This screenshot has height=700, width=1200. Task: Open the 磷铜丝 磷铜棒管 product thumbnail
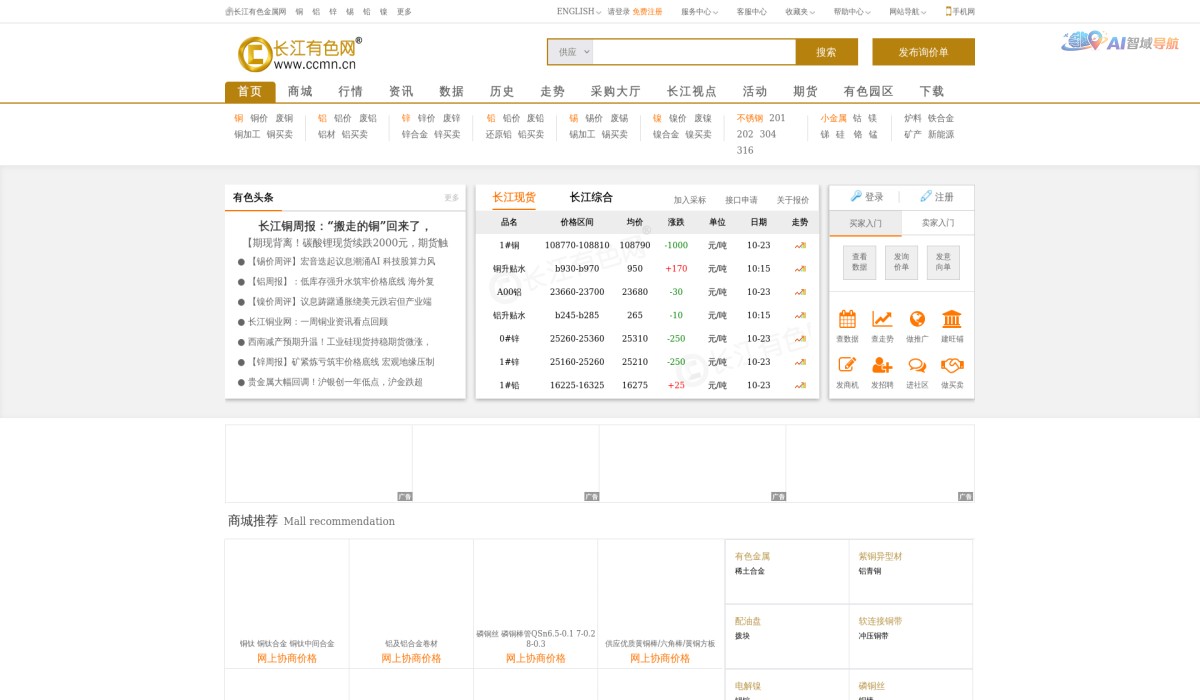pos(536,583)
